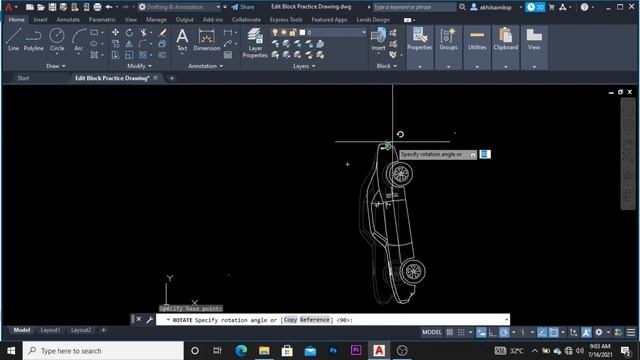This screenshot has height=360, width=640.
Task: Select the Explode tool
Action: pyautogui.click(x=162, y=44)
